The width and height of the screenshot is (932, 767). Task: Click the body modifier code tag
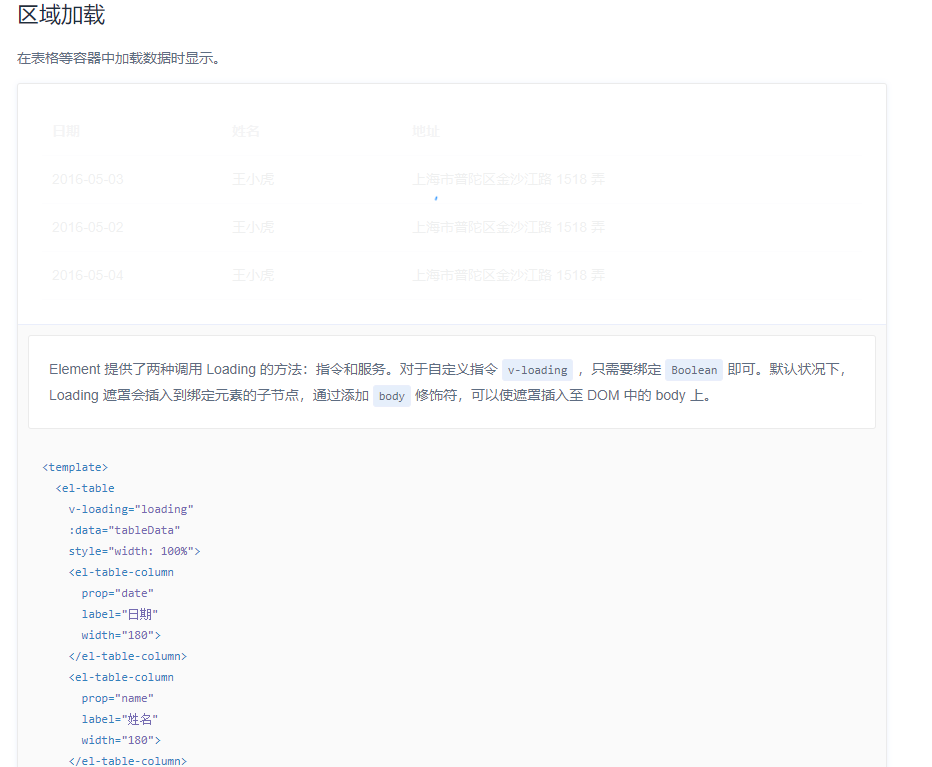391,396
